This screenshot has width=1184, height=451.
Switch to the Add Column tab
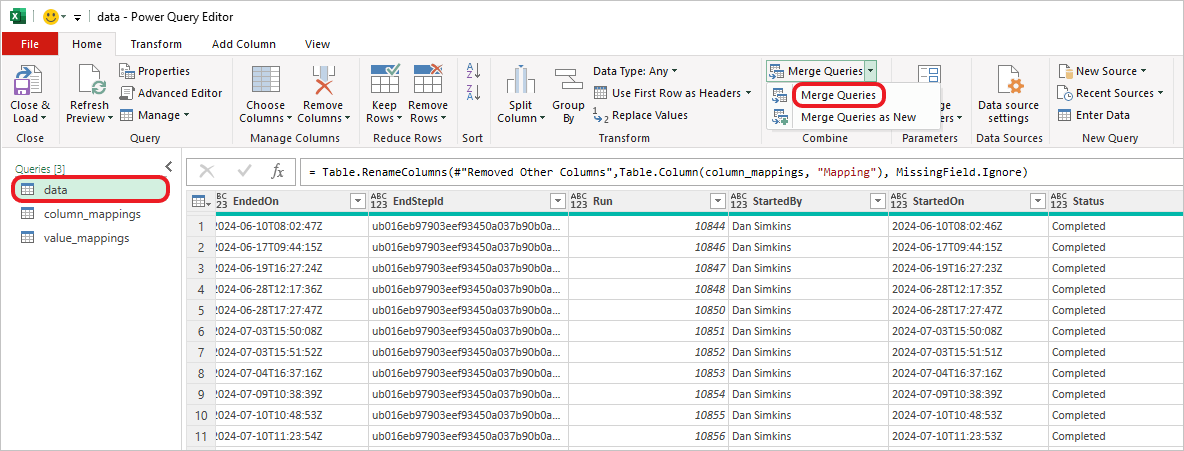(x=244, y=44)
